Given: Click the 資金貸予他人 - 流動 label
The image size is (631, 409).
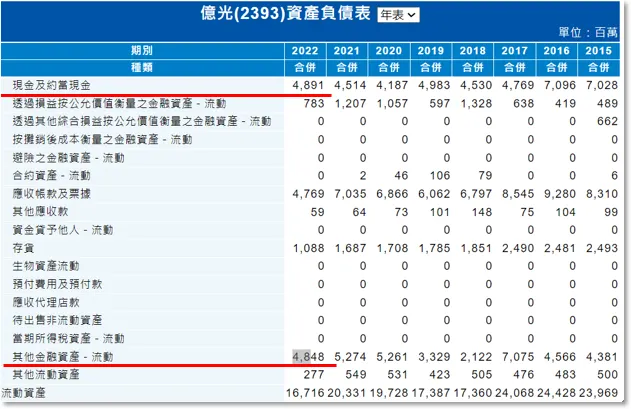Looking at the screenshot, I should 63,230.
